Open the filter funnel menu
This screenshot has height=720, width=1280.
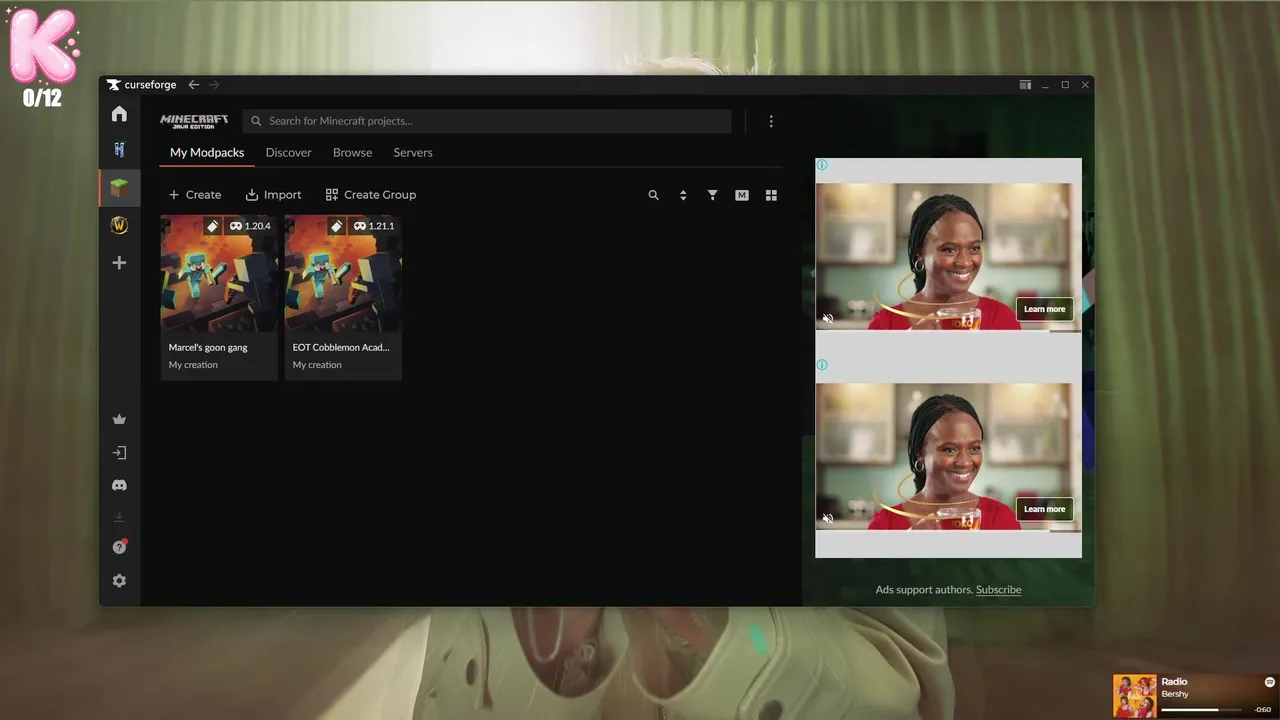(x=712, y=195)
